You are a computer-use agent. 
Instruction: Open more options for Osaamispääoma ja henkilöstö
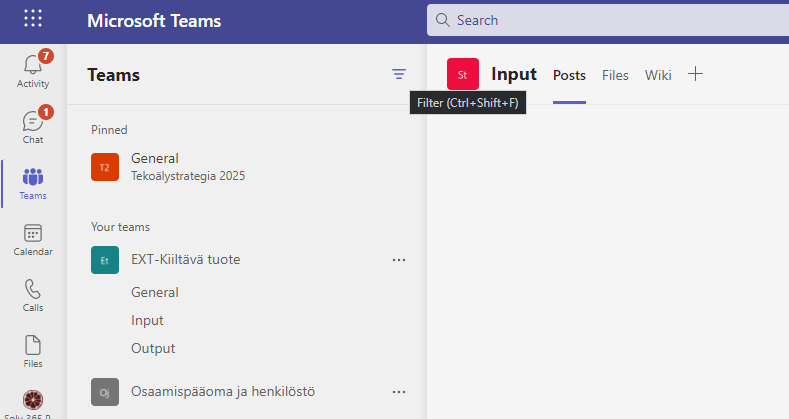pyautogui.click(x=399, y=392)
